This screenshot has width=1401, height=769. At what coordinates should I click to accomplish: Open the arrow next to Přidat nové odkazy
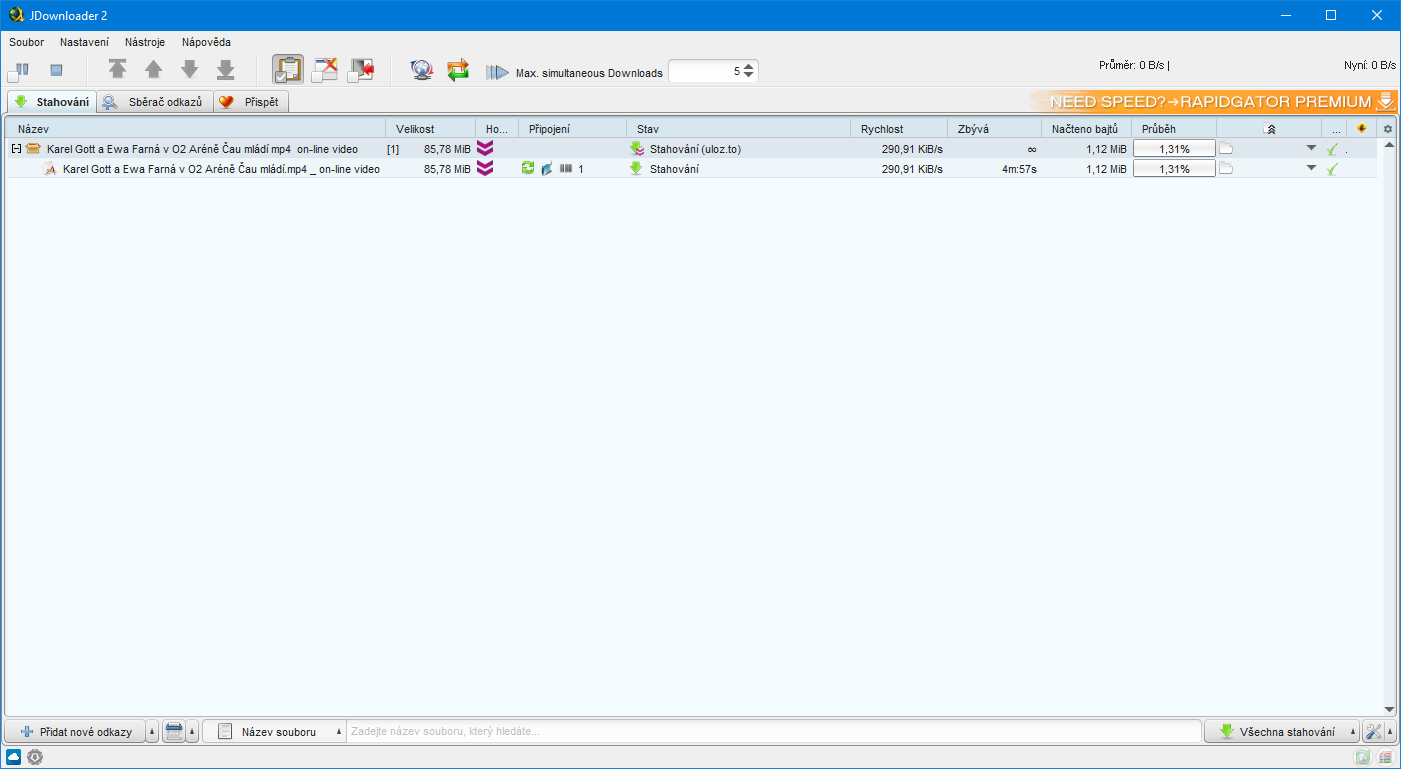point(152,732)
